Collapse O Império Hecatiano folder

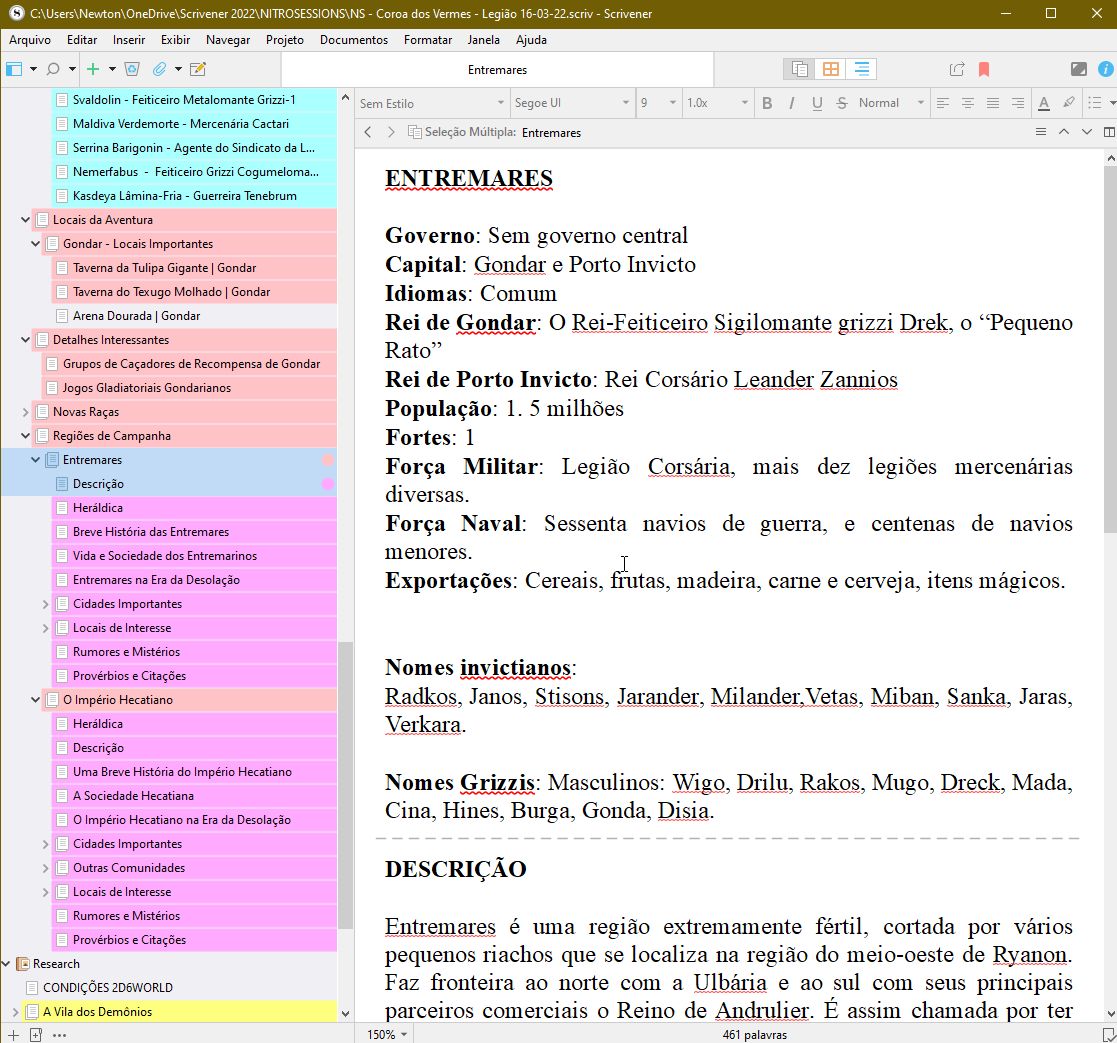[x=36, y=700]
